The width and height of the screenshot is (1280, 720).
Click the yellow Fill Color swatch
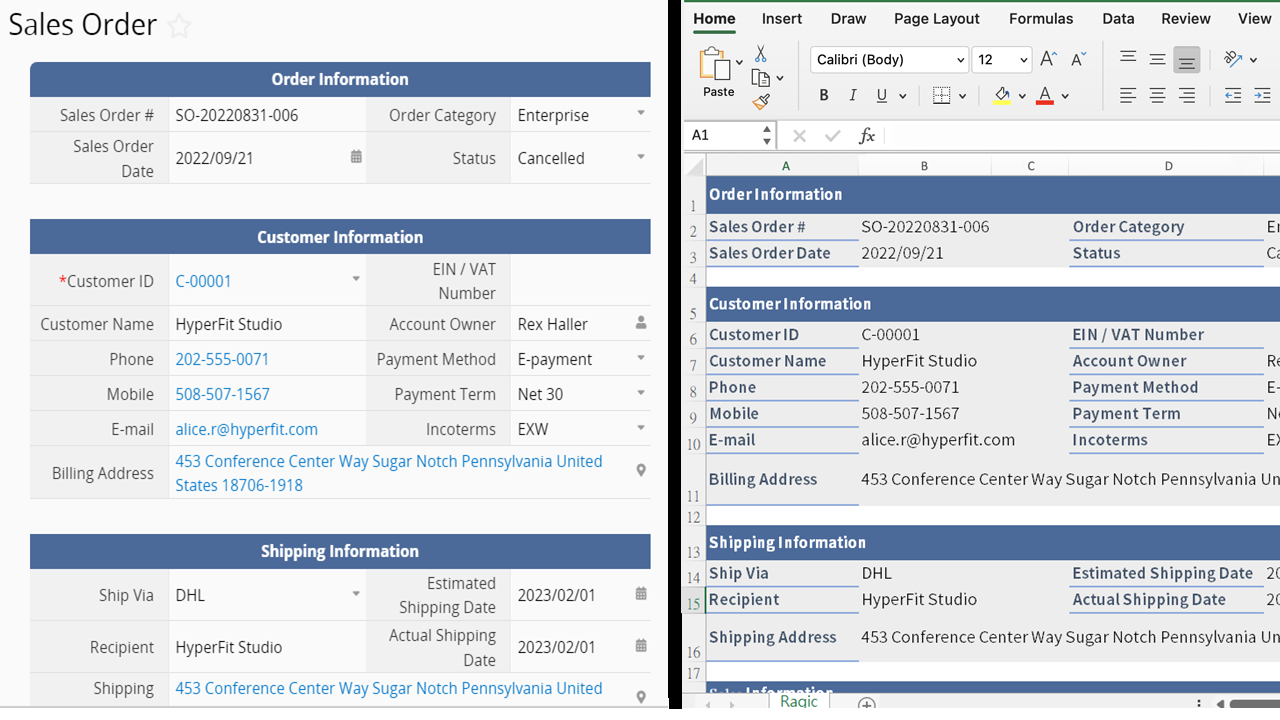(1003, 97)
